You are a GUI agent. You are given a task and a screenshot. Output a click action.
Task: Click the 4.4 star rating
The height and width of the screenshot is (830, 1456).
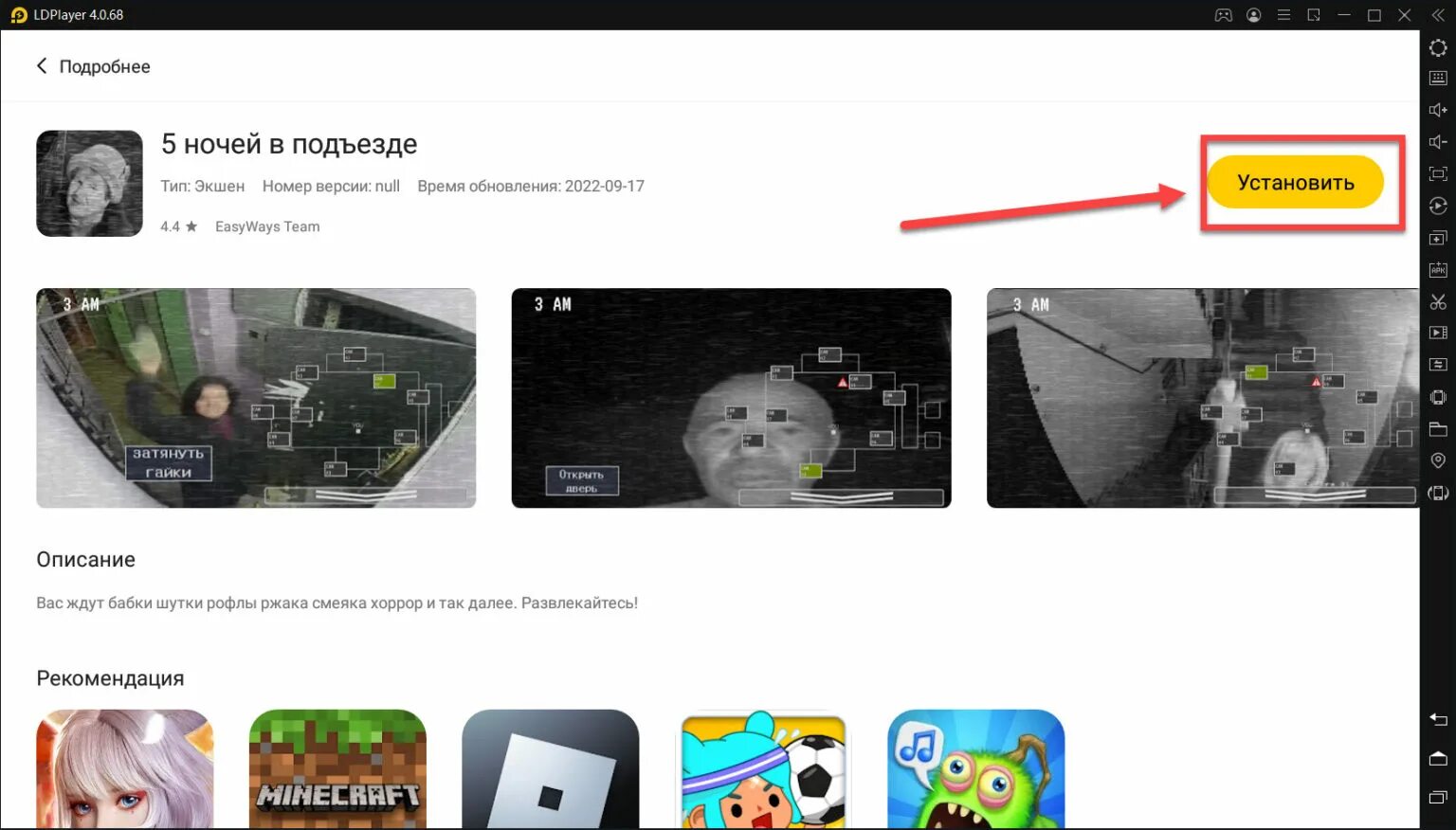[x=179, y=226]
